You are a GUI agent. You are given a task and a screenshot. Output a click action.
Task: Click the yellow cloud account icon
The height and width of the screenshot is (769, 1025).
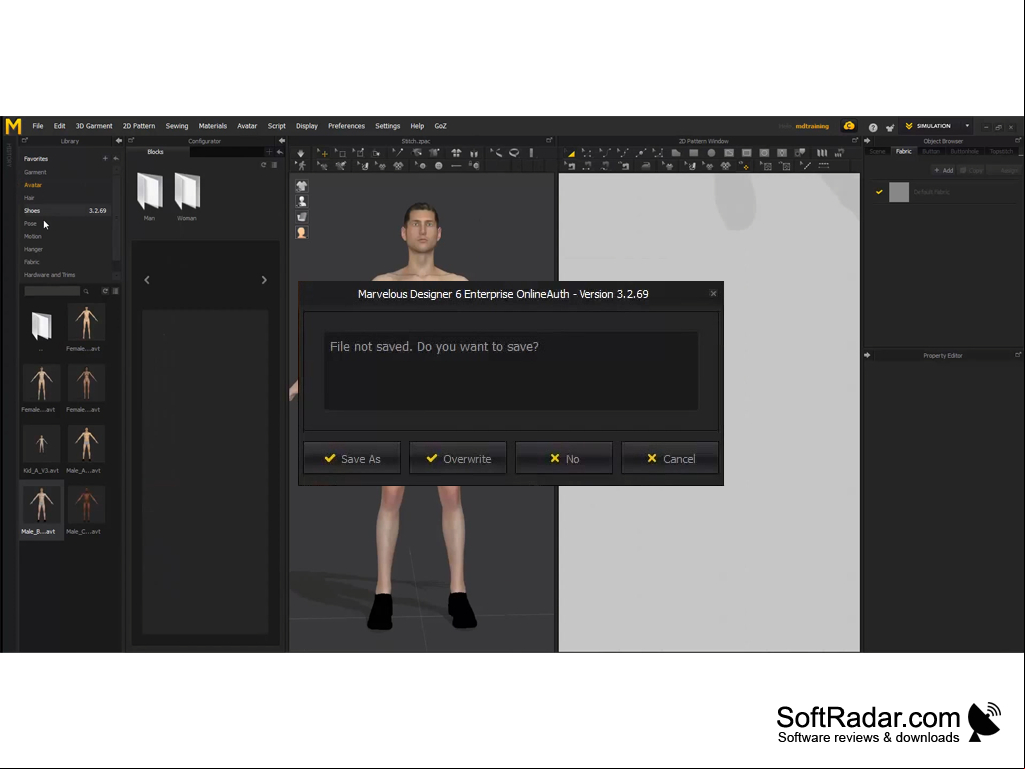[849, 126]
